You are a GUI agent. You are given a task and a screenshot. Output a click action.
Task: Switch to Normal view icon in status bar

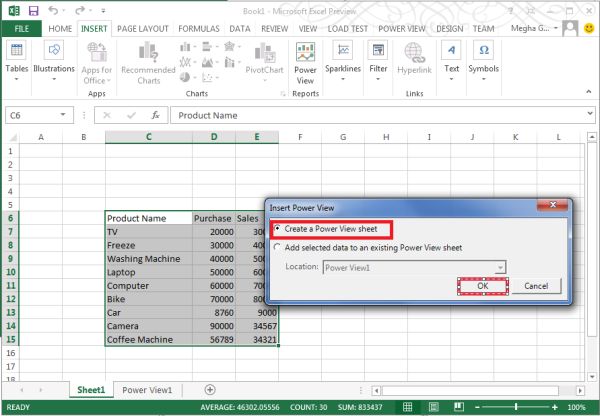point(408,407)
